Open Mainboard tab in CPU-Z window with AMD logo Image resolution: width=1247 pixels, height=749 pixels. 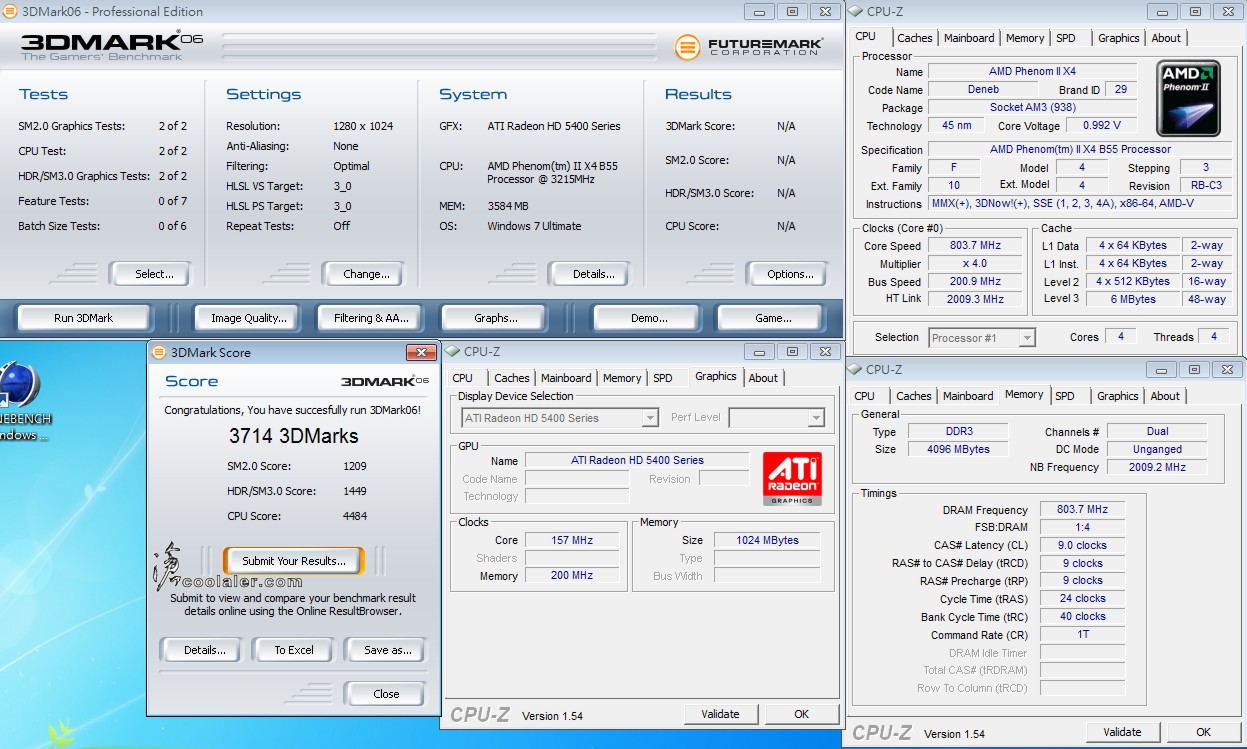pyautogui.click(x=969, y=38)
